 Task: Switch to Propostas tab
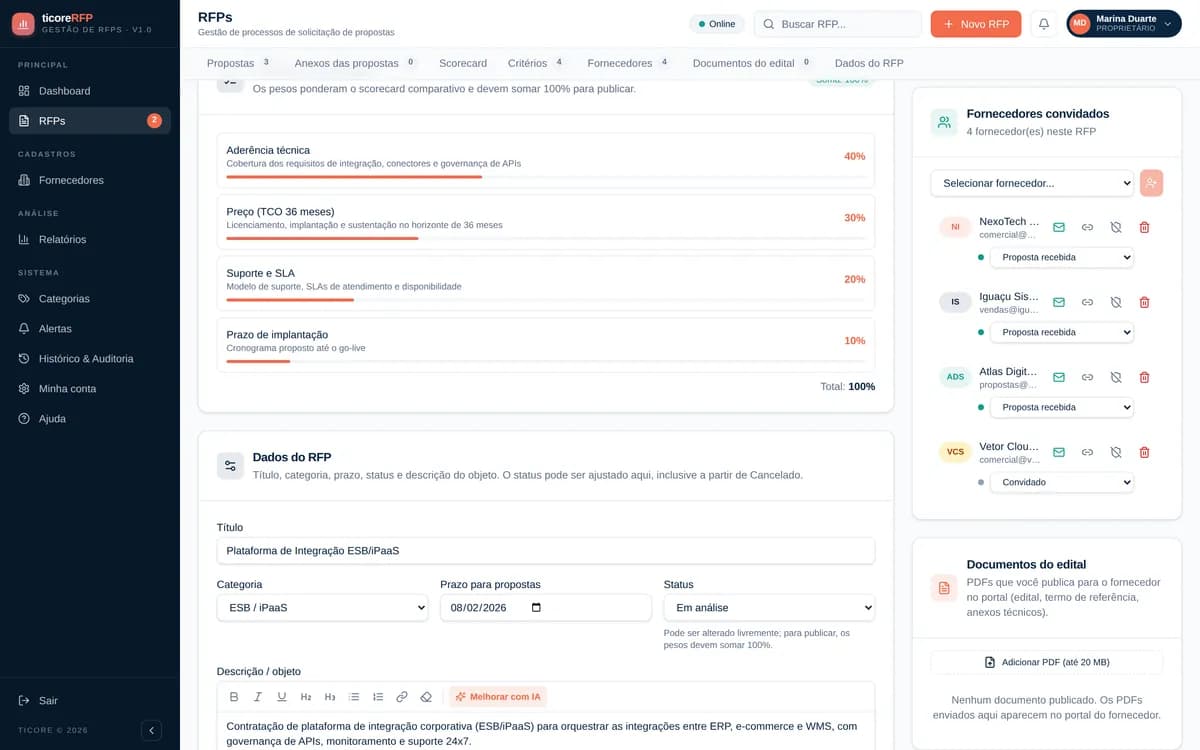(x=239, y=63)
